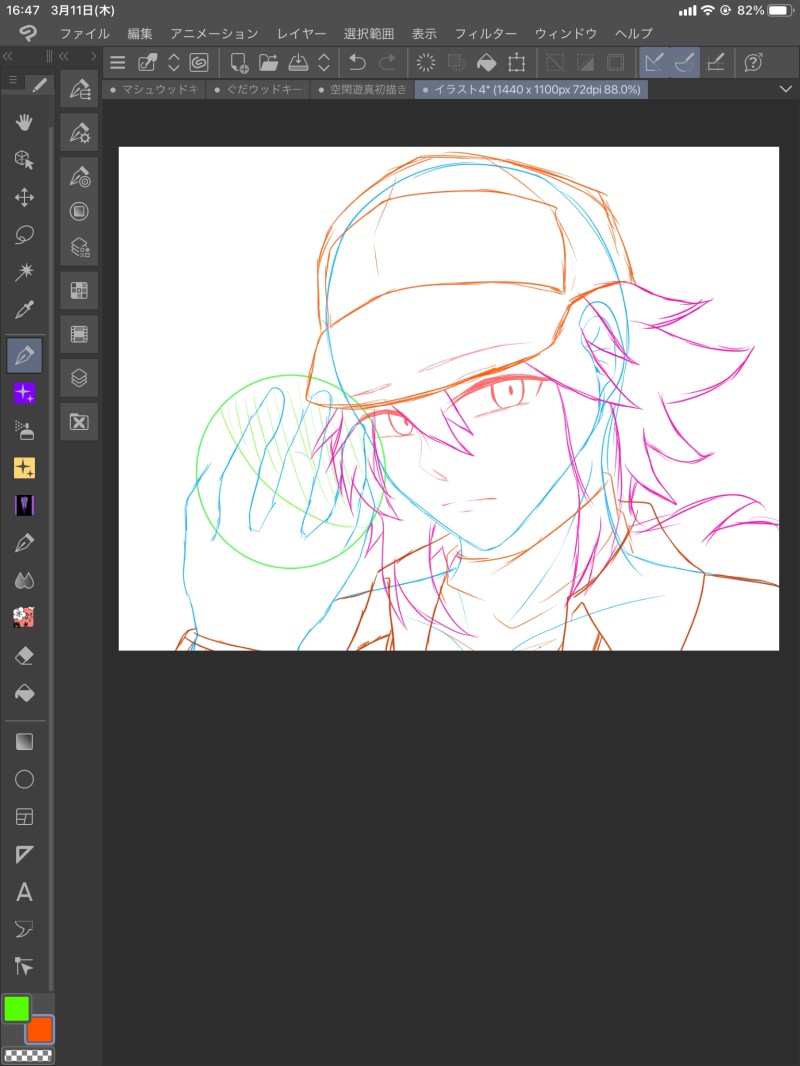Click the hamburger menu in command bar
Image resolution: width=800 pixels, height=1066 pixels.
pos(118,63)
